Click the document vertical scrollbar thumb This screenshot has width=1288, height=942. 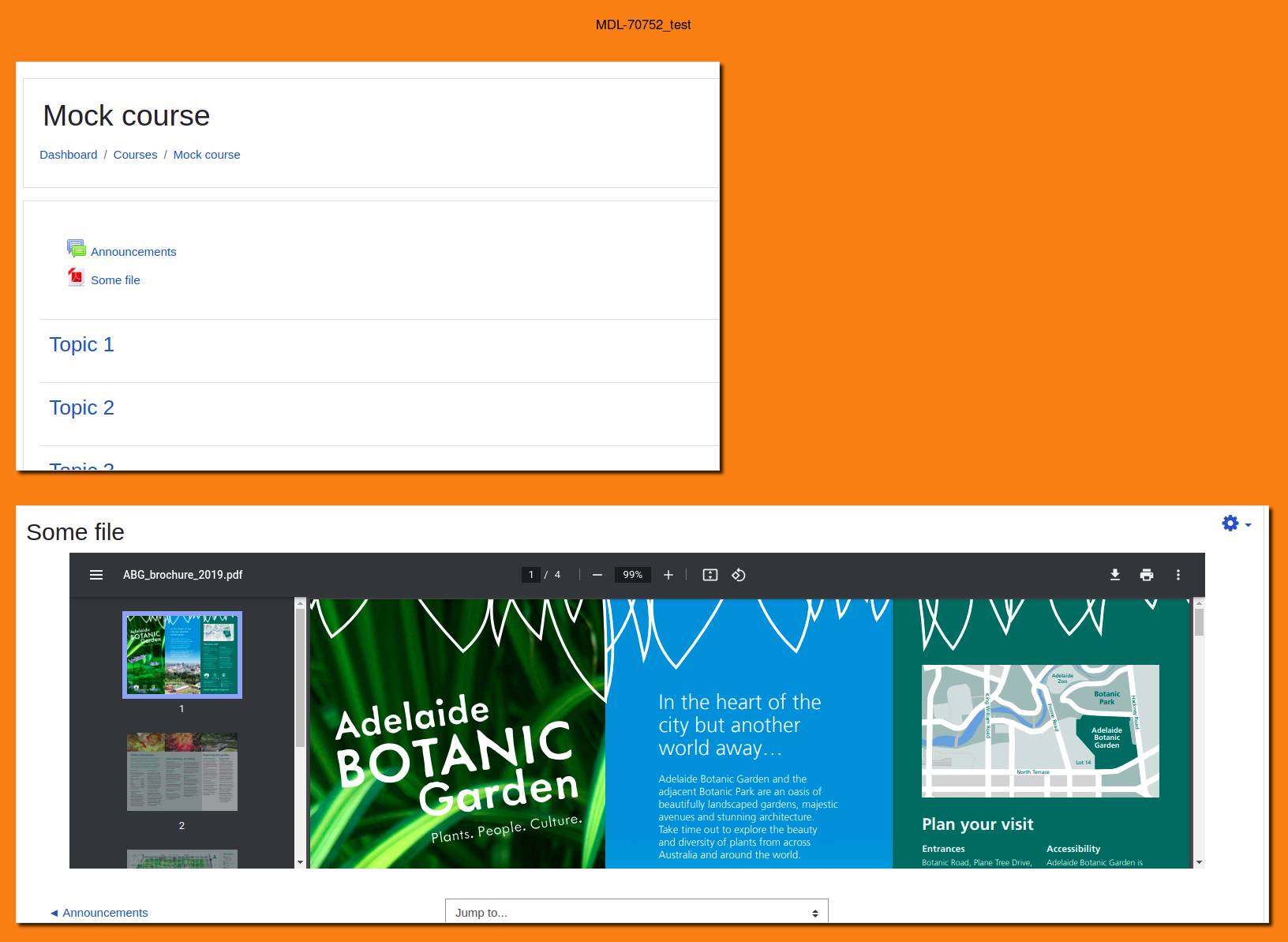click(x=1199, y=622)
